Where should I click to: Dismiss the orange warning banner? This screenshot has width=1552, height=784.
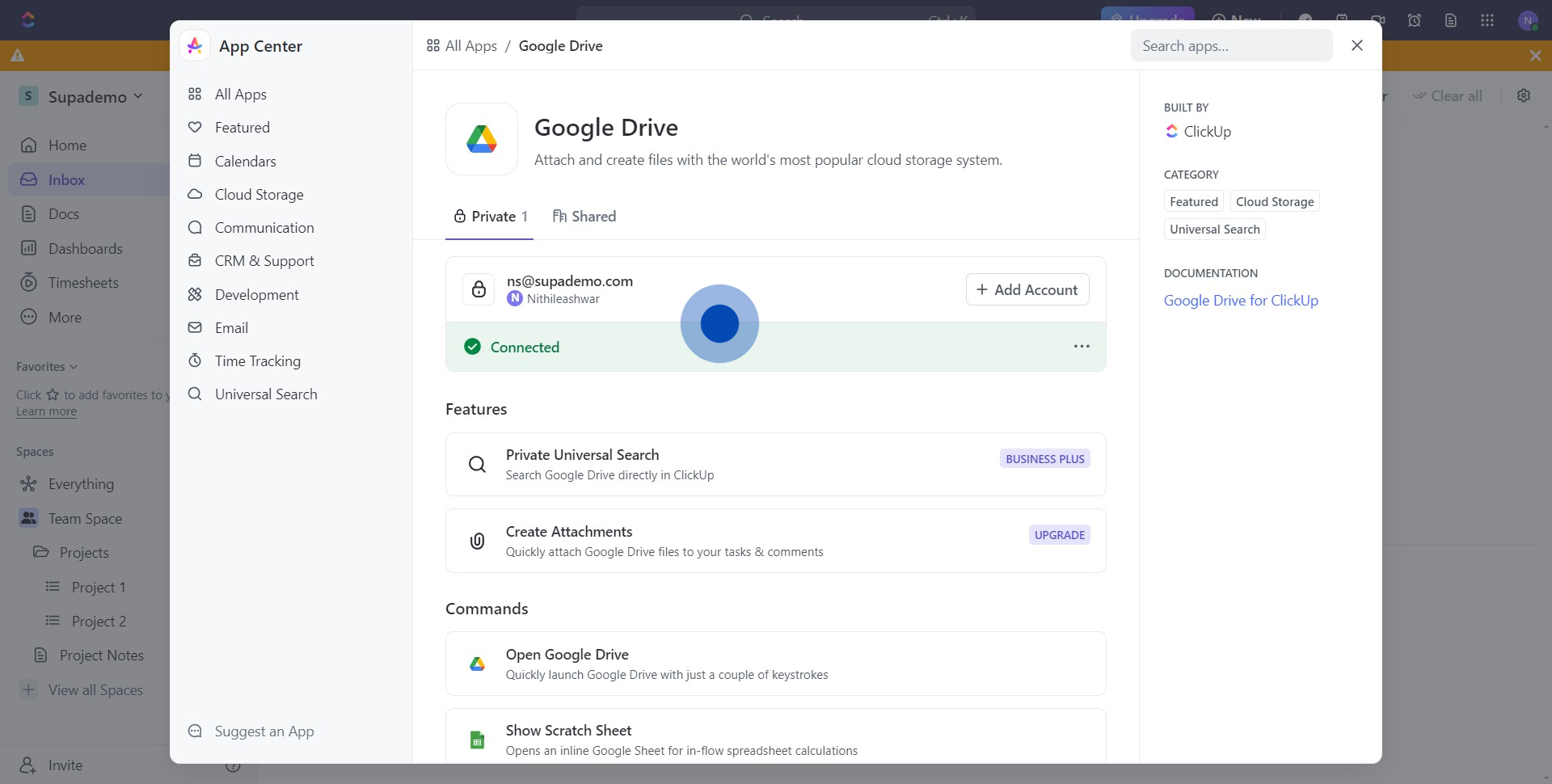pyautogui.click(x=1535, y=56)
